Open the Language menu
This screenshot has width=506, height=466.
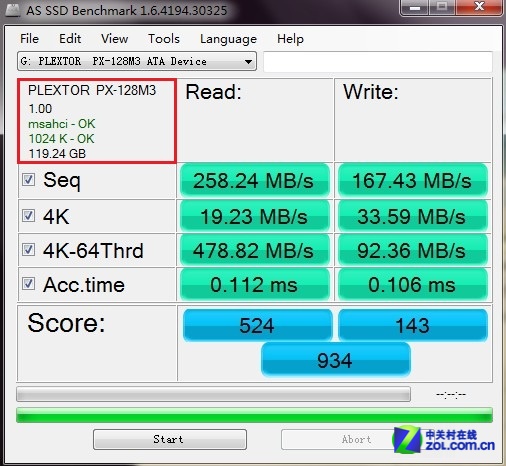click(x=228, y=39)
